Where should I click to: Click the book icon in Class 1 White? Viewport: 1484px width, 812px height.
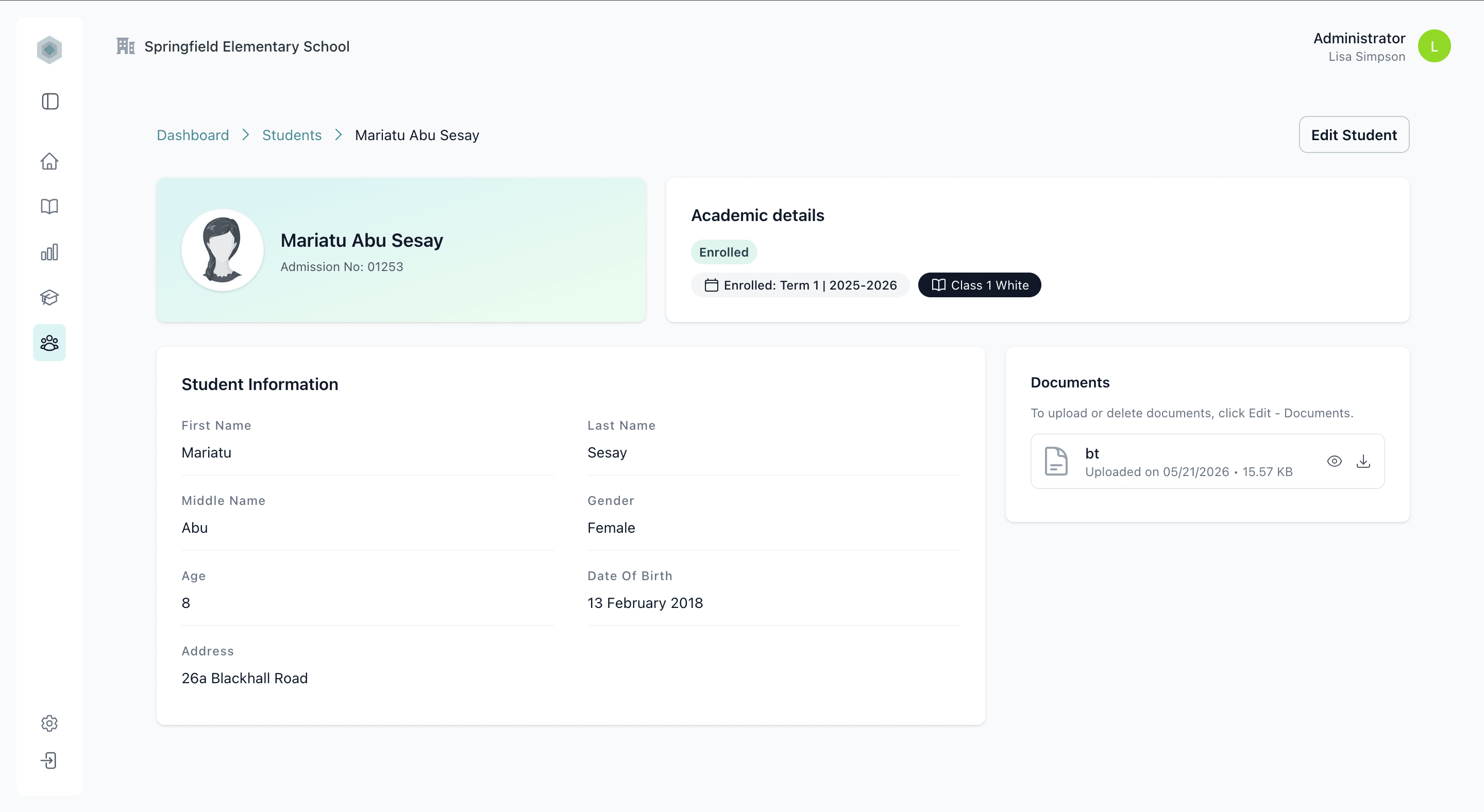(x=938, y=285)
